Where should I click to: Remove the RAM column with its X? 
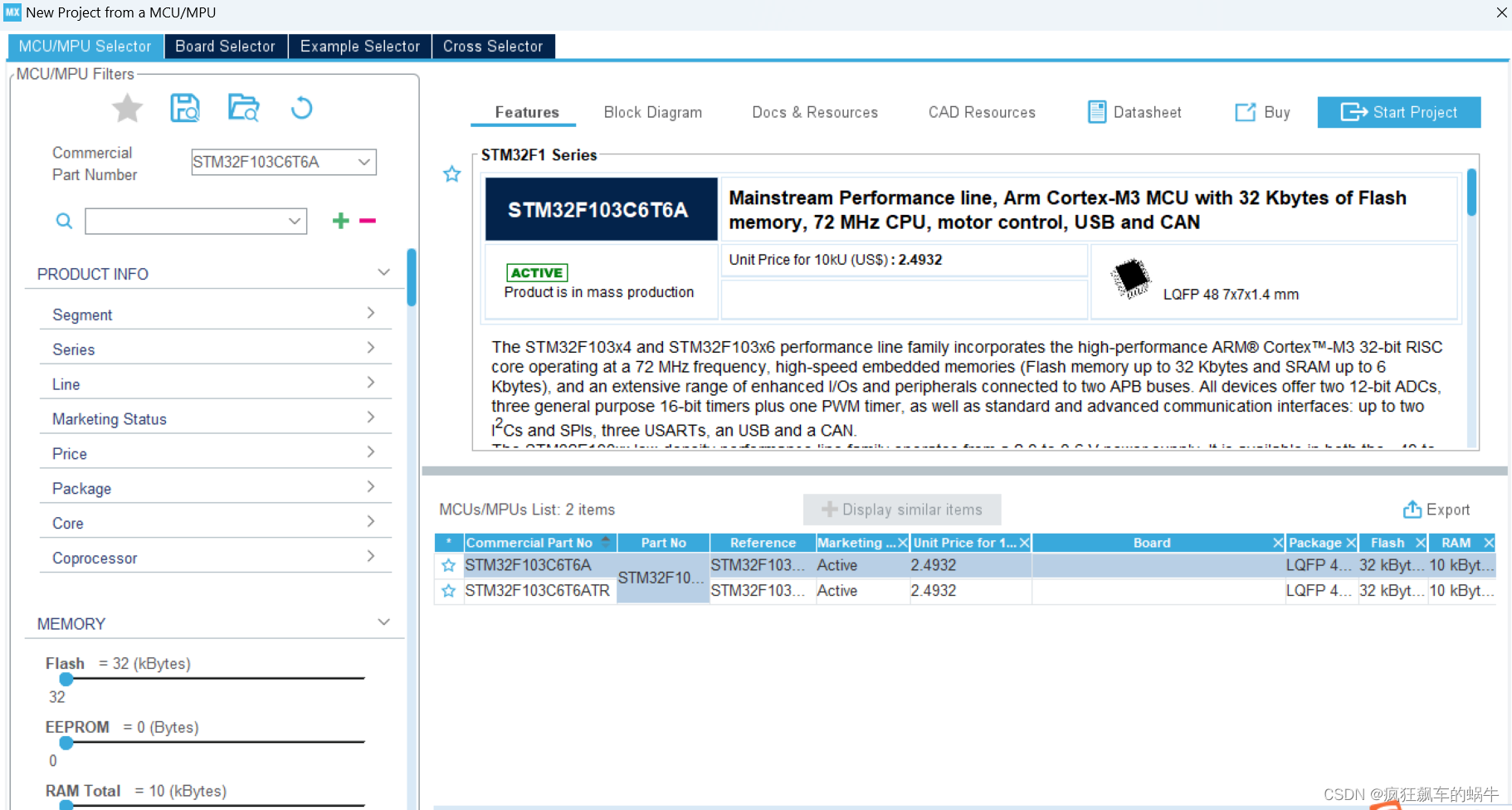1489,543
